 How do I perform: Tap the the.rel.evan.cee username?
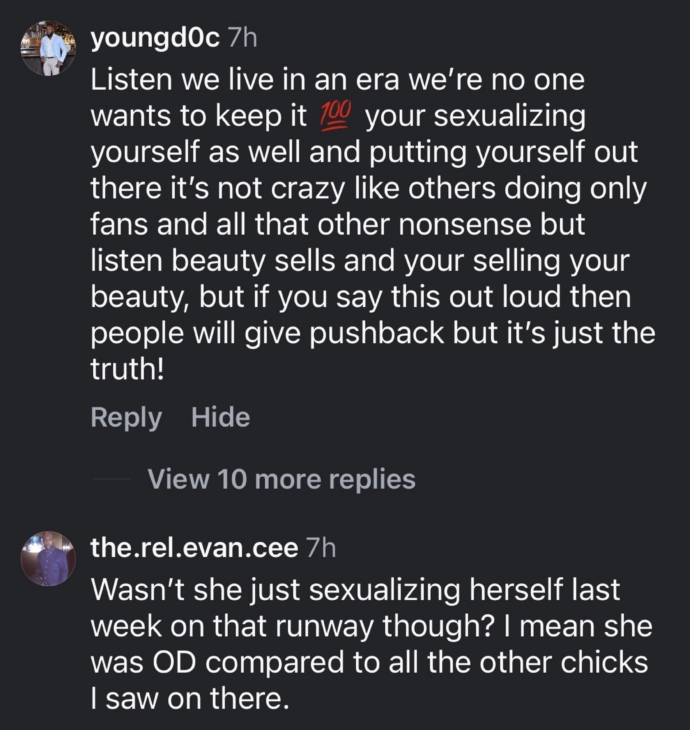pyautogui.click(x=194, y=547)
